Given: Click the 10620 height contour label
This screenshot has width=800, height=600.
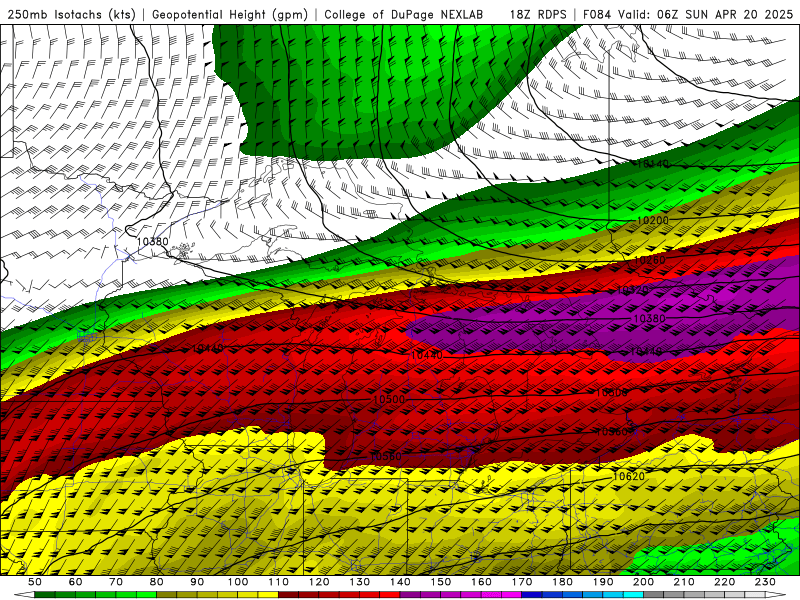Looking at the screenshot, I should tap(629, 476).
